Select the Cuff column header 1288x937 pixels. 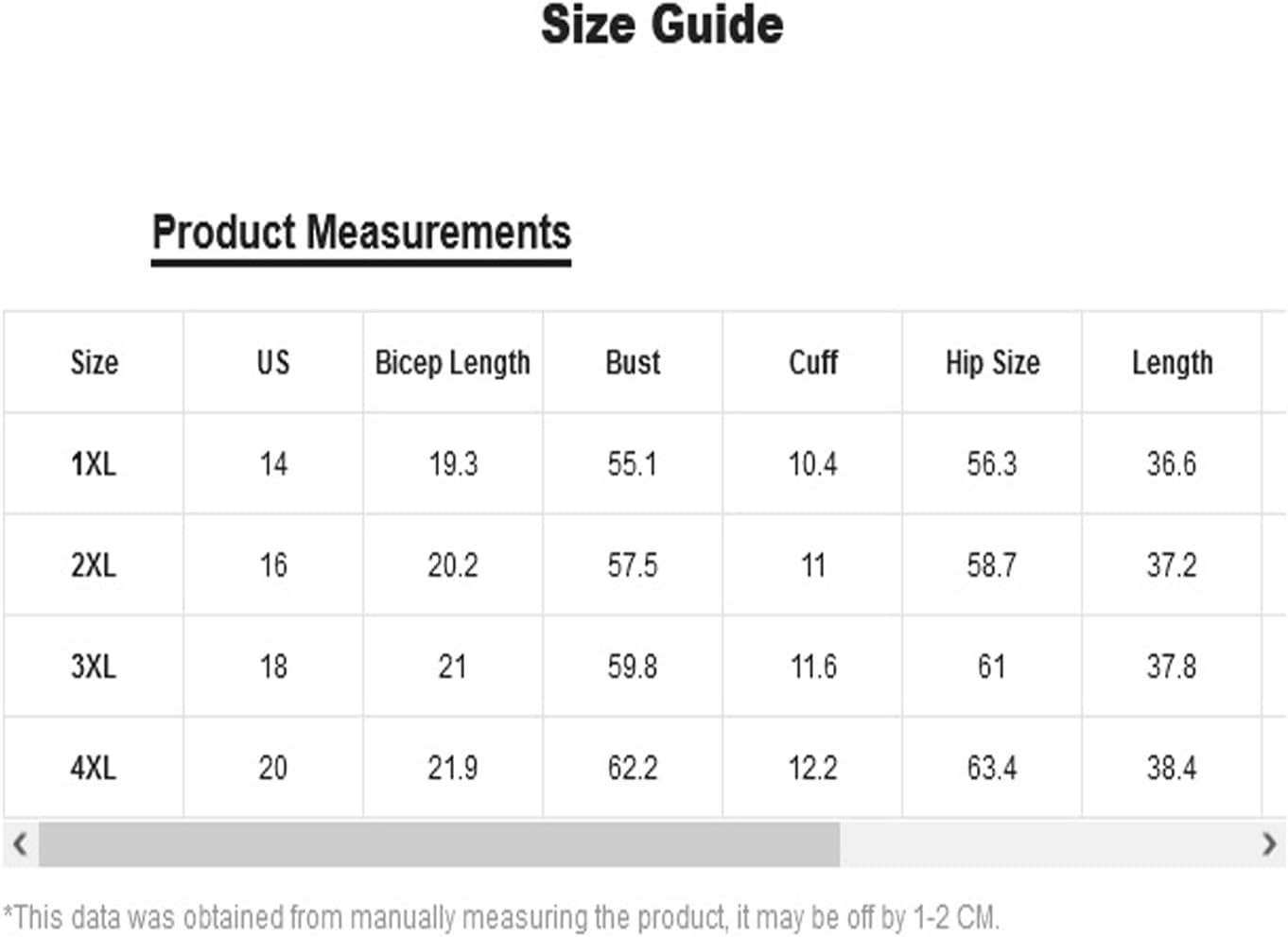point(813,362)
